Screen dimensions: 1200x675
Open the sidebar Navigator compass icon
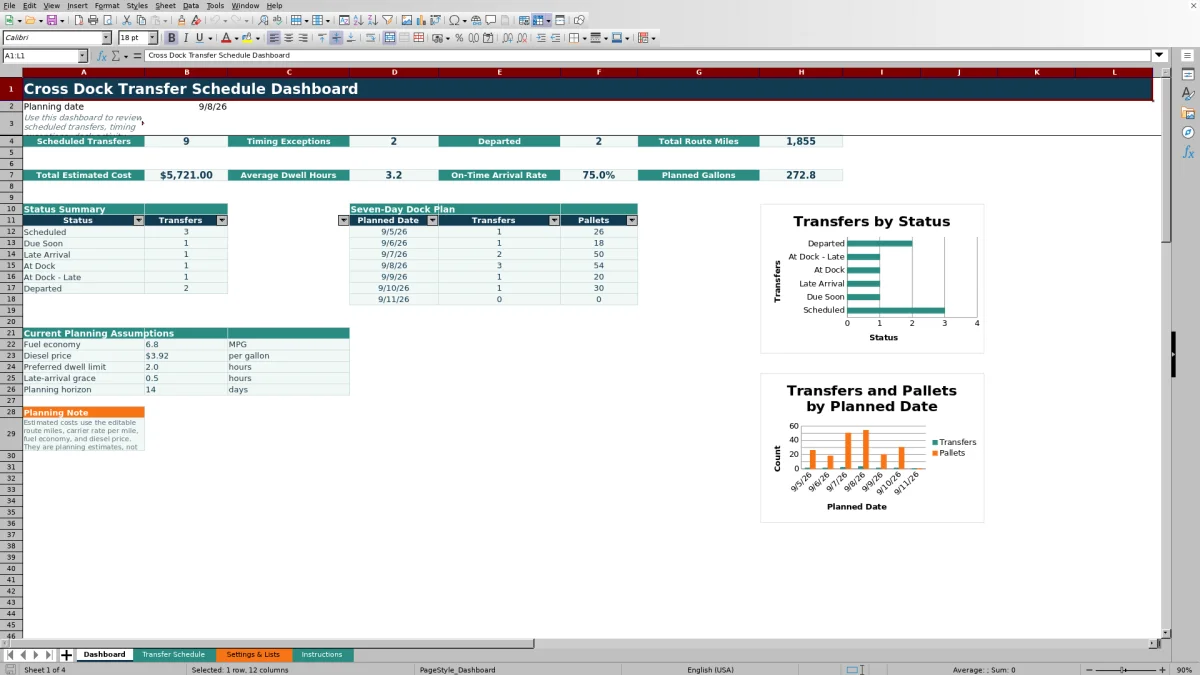1188,132
